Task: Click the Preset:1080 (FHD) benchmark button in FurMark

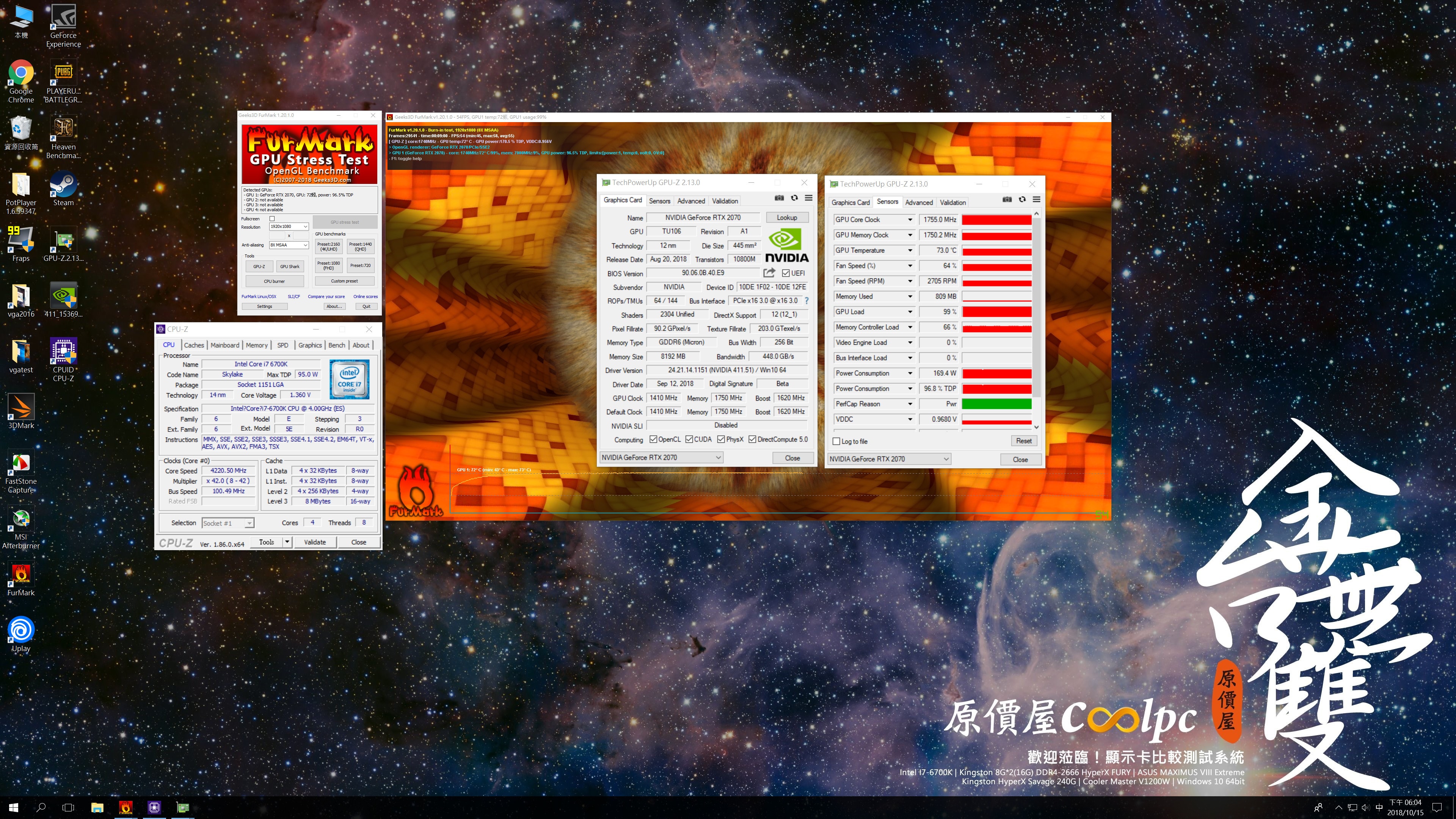Action: click(328, 265)
